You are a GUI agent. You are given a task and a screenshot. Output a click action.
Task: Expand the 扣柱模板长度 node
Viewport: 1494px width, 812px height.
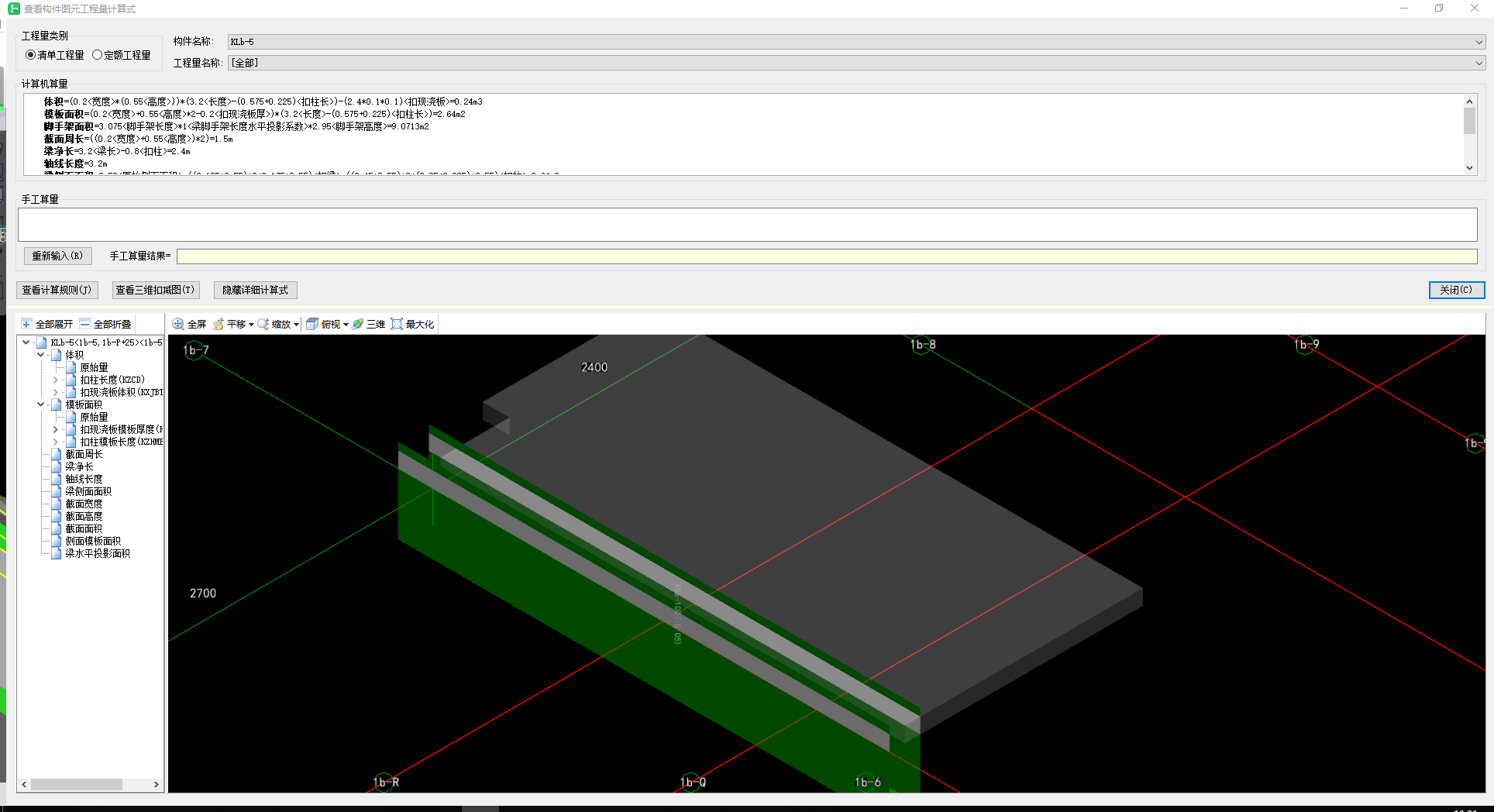(56, 442)
